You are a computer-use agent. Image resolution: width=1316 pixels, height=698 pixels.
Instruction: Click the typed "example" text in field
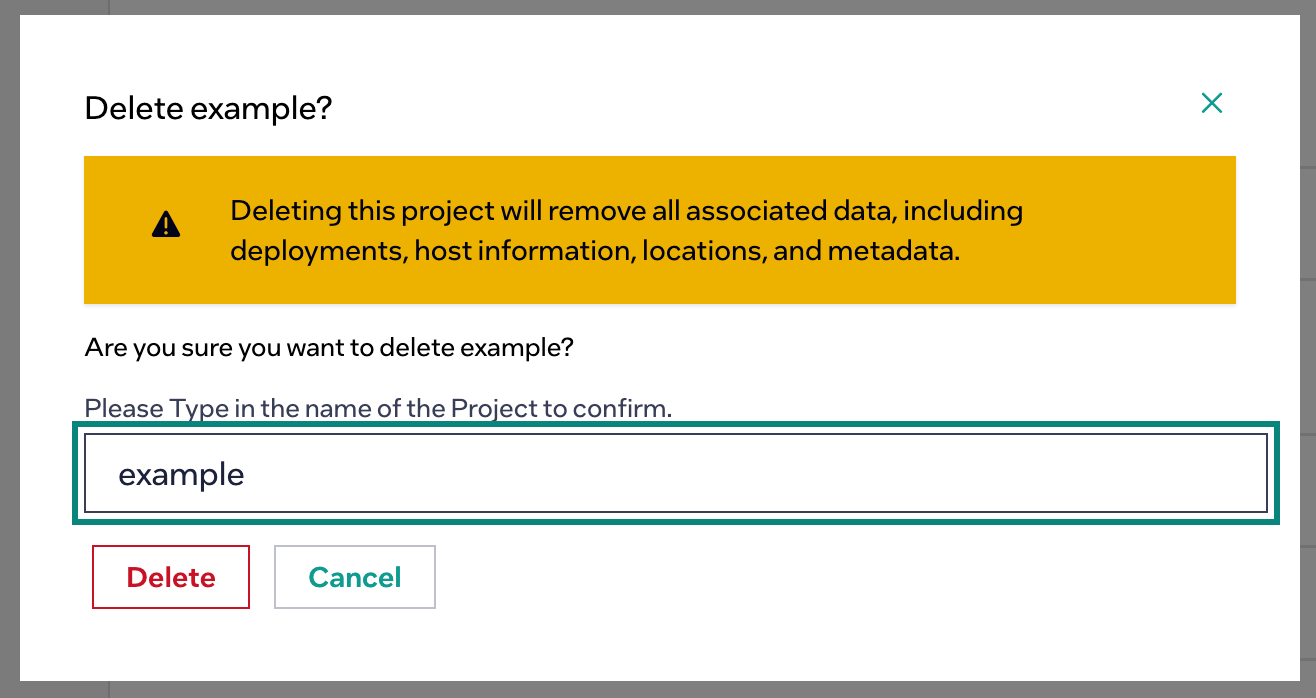[181, 474]
